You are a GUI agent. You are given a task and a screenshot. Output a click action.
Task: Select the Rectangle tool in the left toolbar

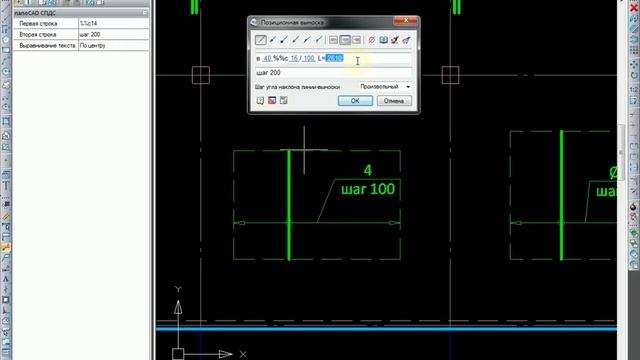(x=6, y=51)
